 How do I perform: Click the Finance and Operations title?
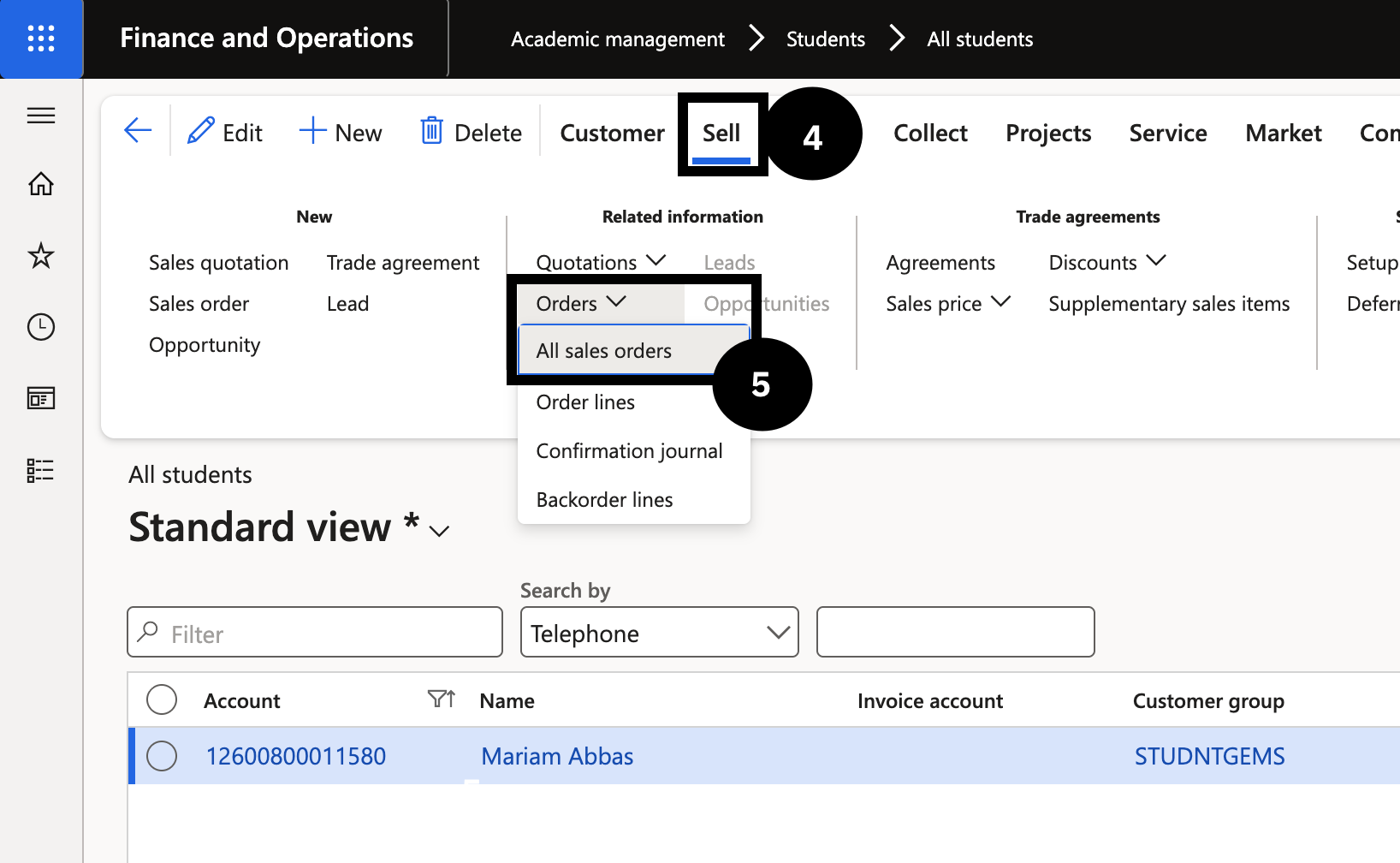(x=266, y=38)
